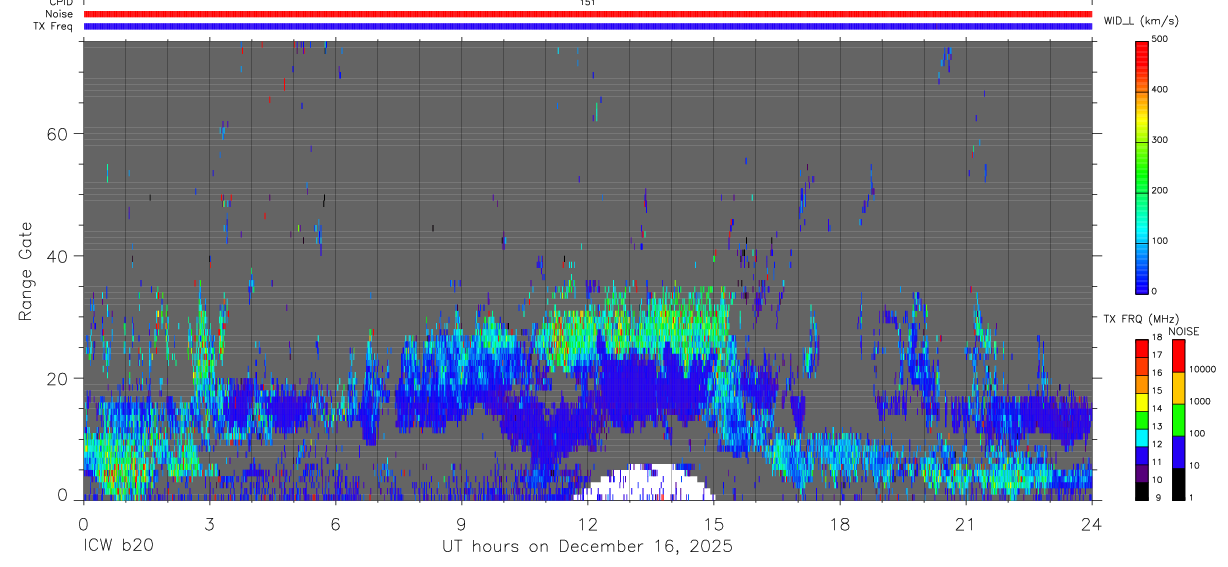Screen dimensions: 1228x567
Task: Click the 300 tick on WID colorbar
Action: pos(1161,140)
